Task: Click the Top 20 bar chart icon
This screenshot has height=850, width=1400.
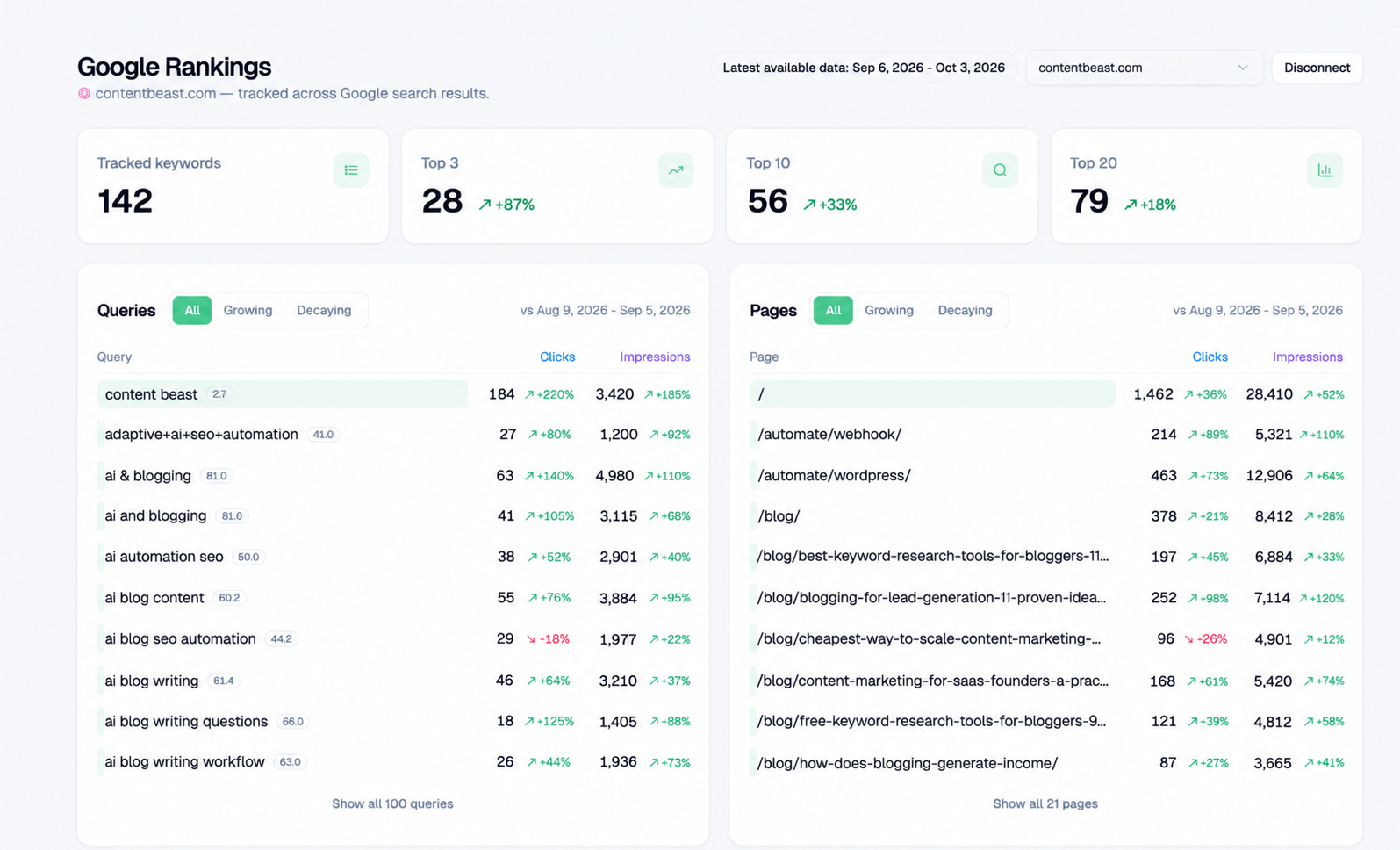Action: point(1325,170)
